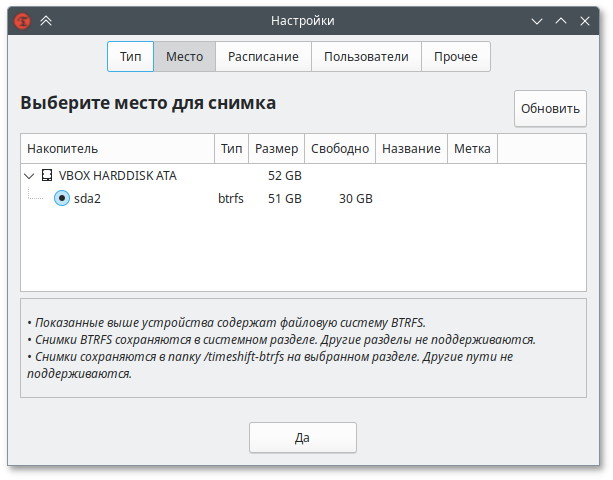Click the 51 GB size value
Image resolution: width=613 pixels, height=480 pixels.
point(285,199)
